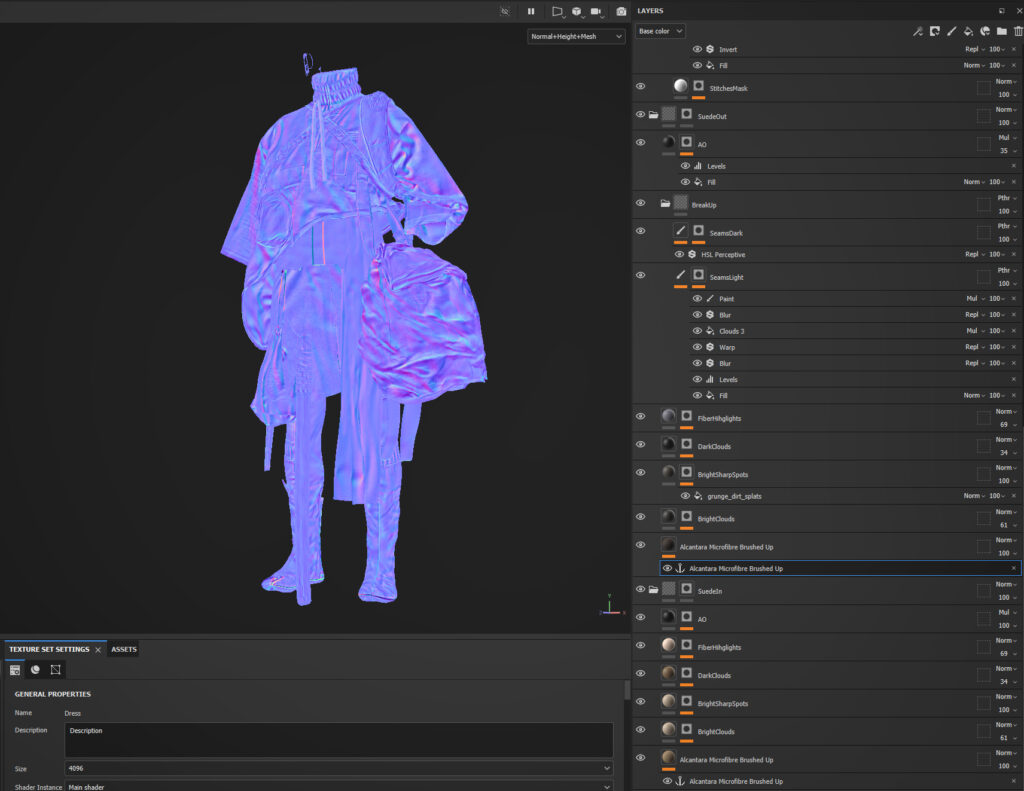This screenshot has width=1024, height=791.
Task: Open the Size 4096 dropdown
Action: (338, 768)
